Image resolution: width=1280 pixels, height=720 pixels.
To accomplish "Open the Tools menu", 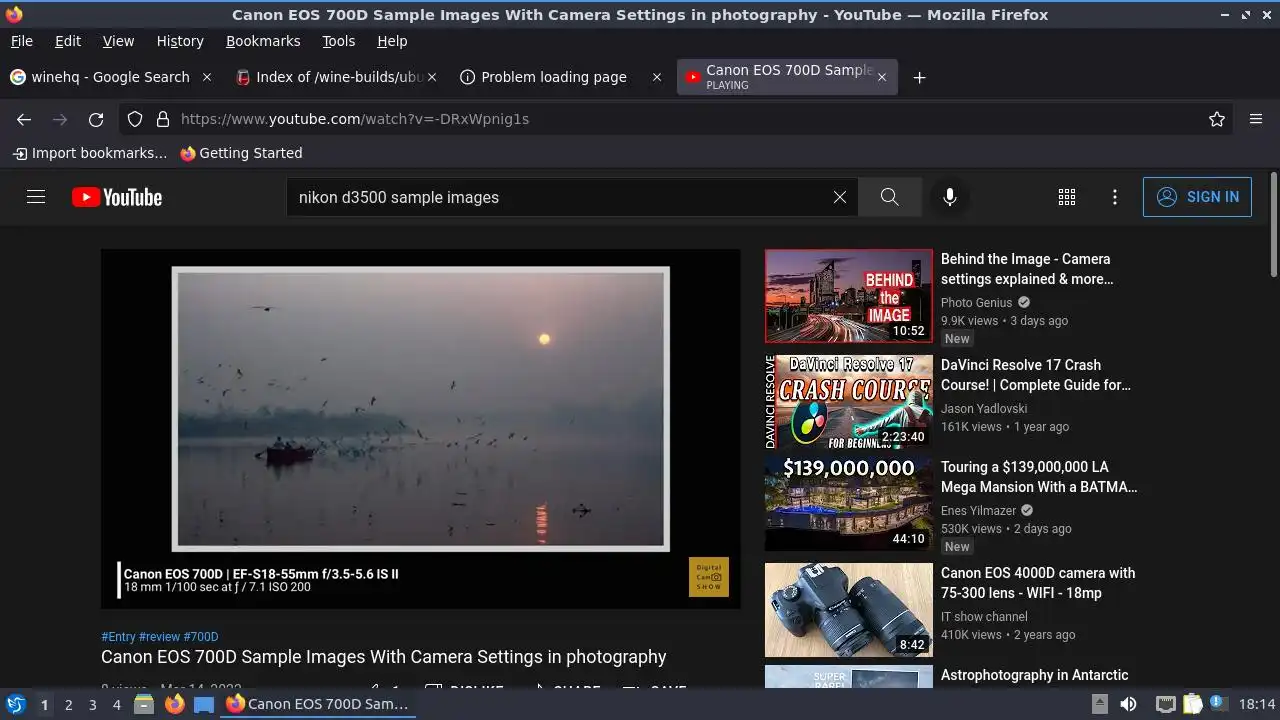I will tap(338, 41).
